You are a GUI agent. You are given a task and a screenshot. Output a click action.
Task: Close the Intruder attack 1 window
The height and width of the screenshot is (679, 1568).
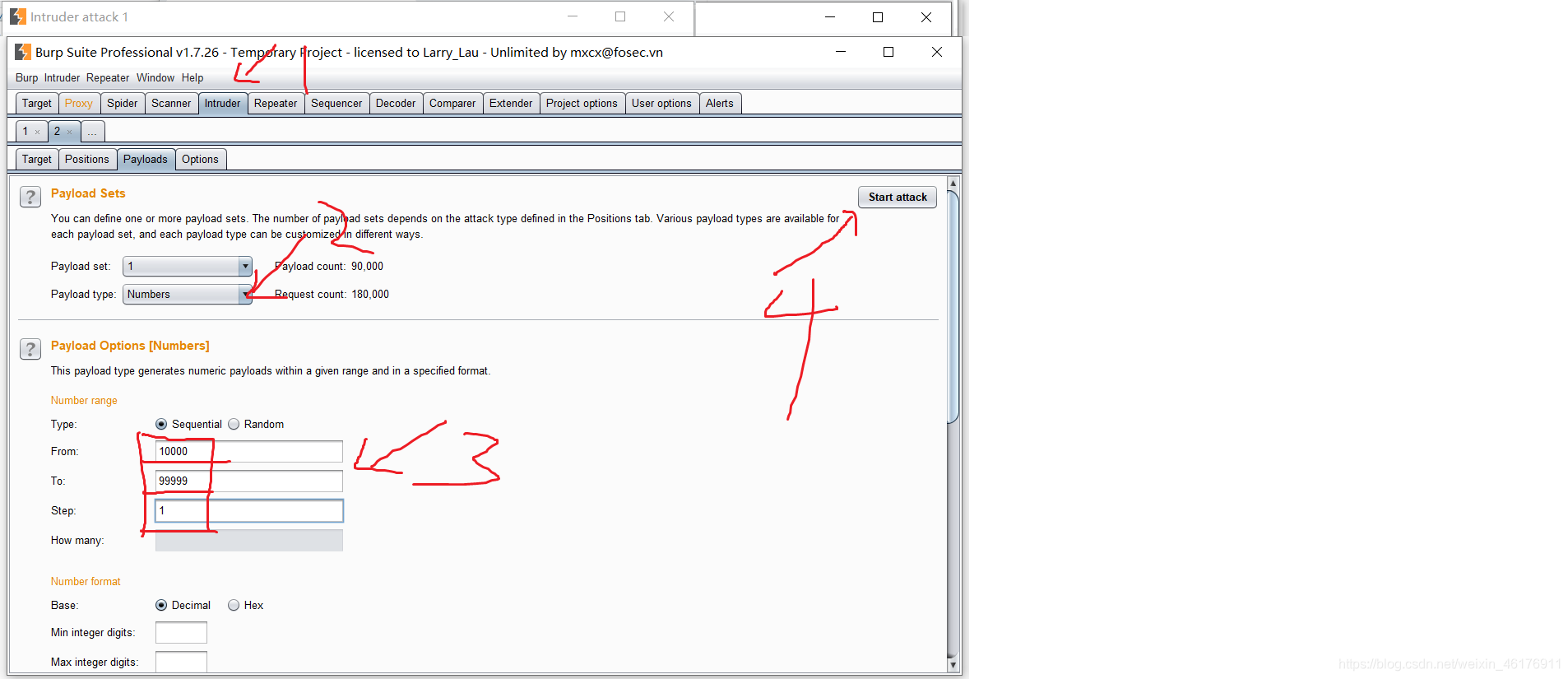tap(669, 16)
